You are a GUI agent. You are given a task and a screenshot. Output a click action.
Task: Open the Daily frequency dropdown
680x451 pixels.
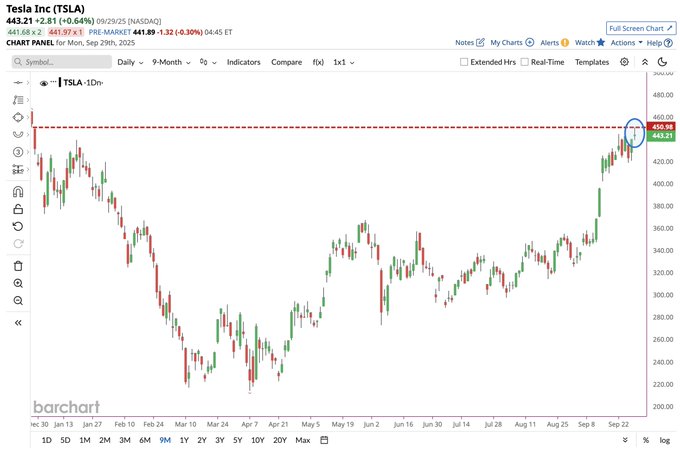point(130,62)
